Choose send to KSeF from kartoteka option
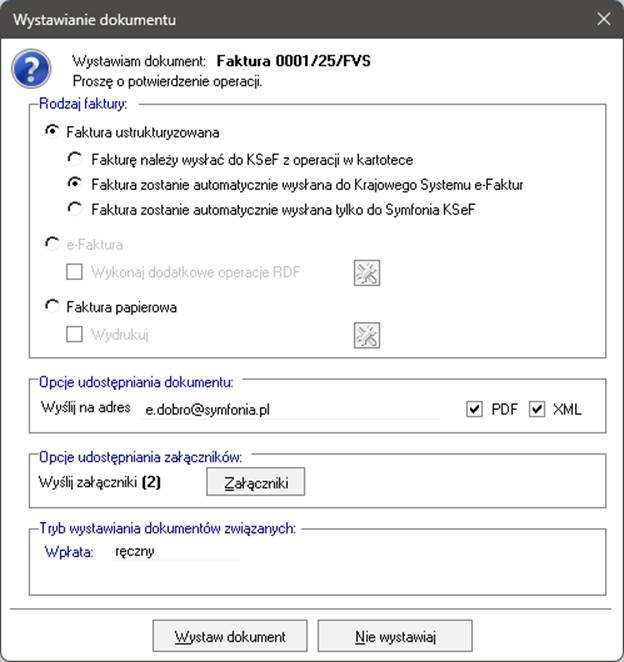 pos(75,158)
